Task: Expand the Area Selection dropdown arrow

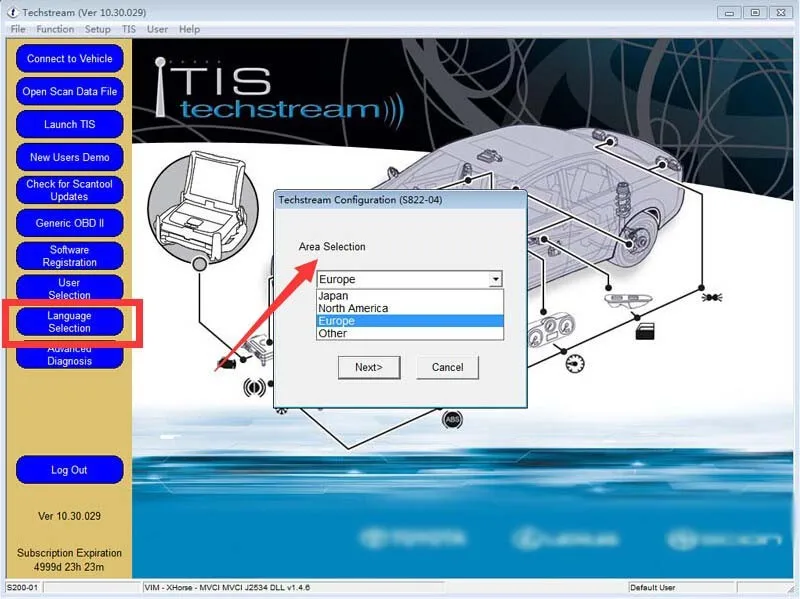Action: point(495,279)
